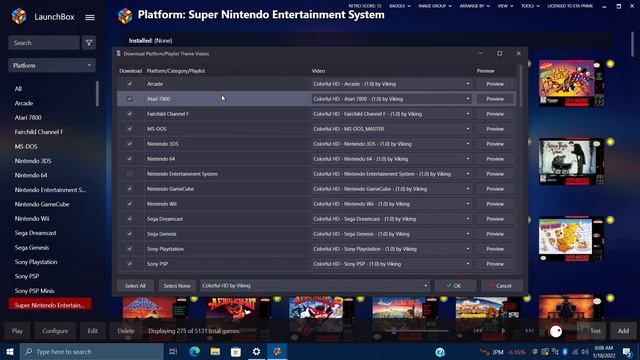Click the Get Help icon on taskbar
This screenshot has width=640, height=360.
(x=440, y=352)
